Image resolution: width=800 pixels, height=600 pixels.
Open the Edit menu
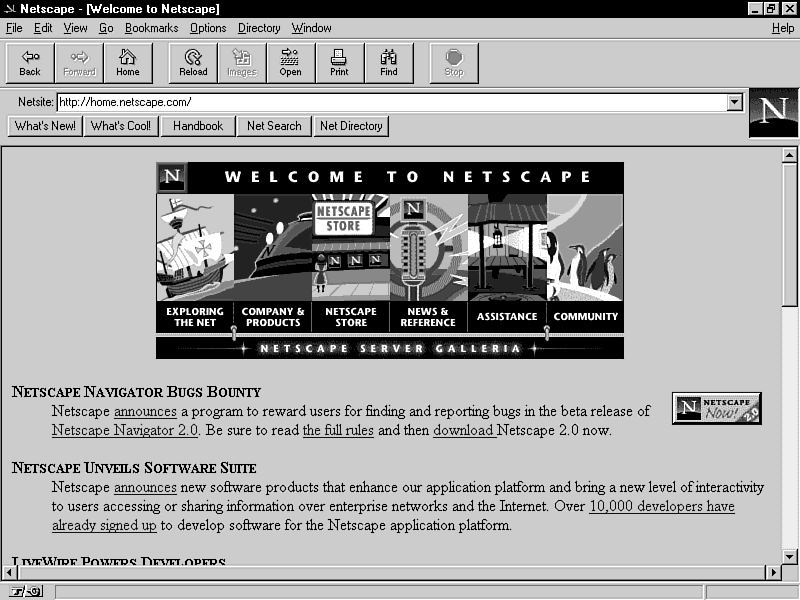(43, 28)
